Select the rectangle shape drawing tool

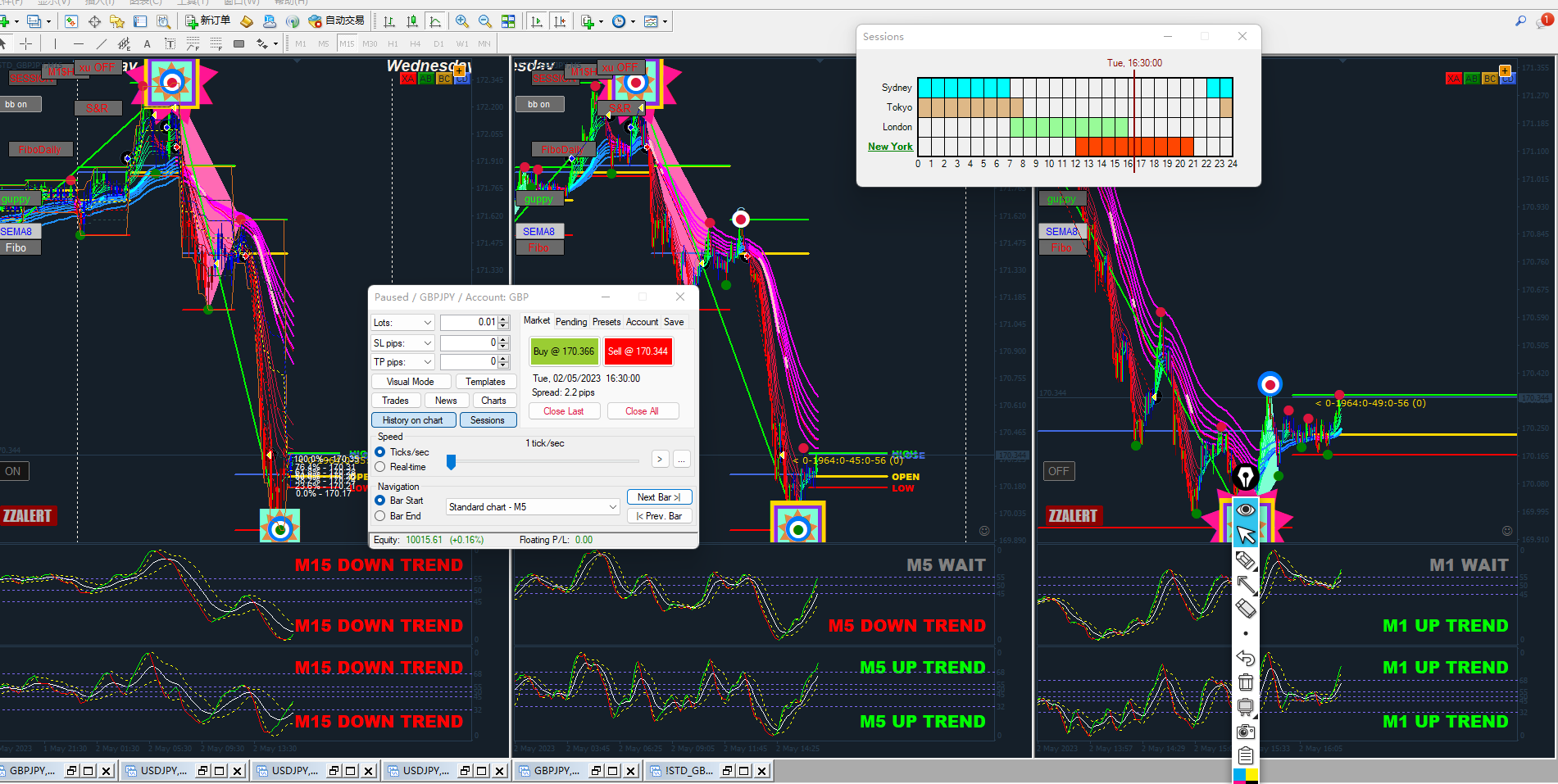coord(239,43)
